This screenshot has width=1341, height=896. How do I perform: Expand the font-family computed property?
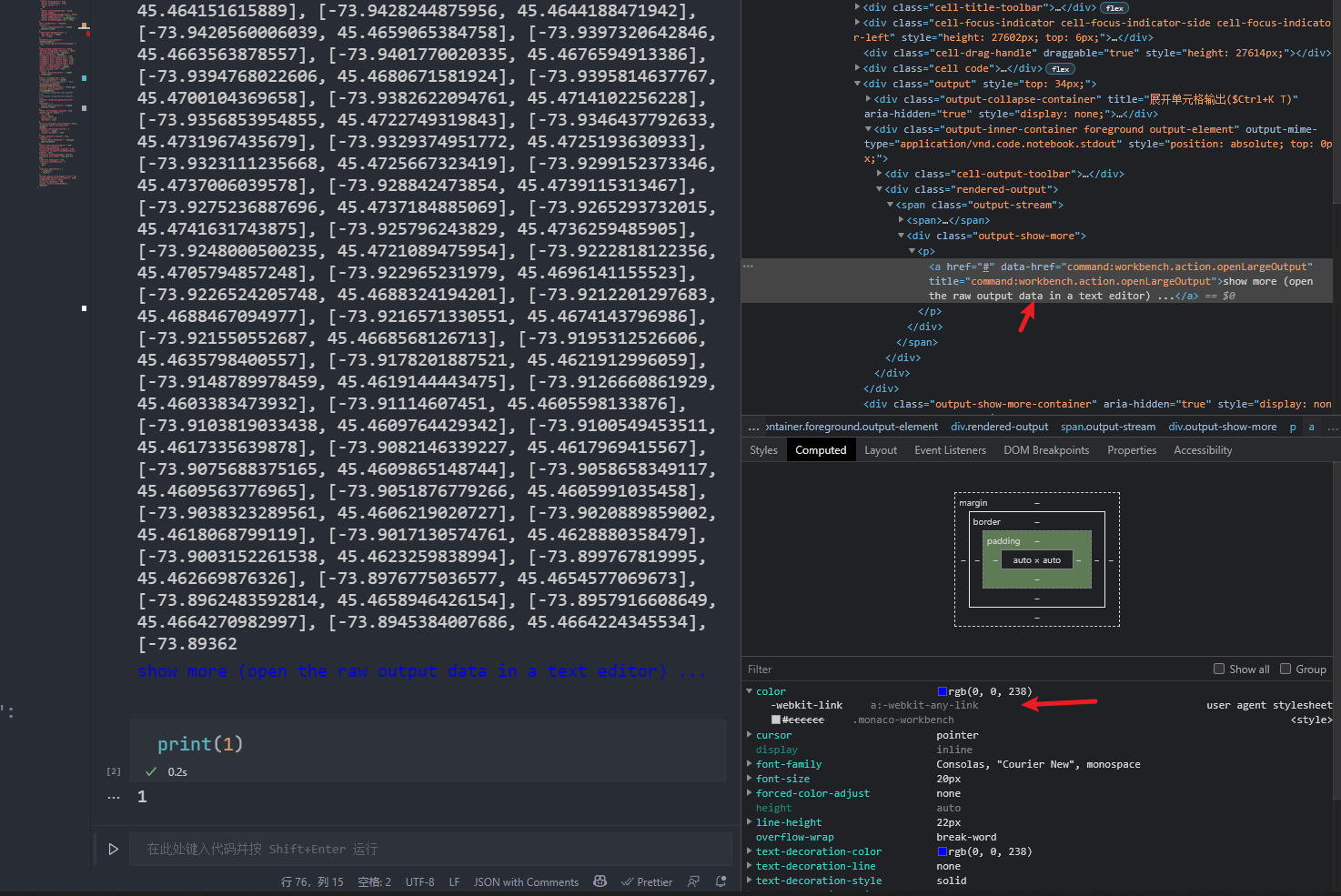750,764
